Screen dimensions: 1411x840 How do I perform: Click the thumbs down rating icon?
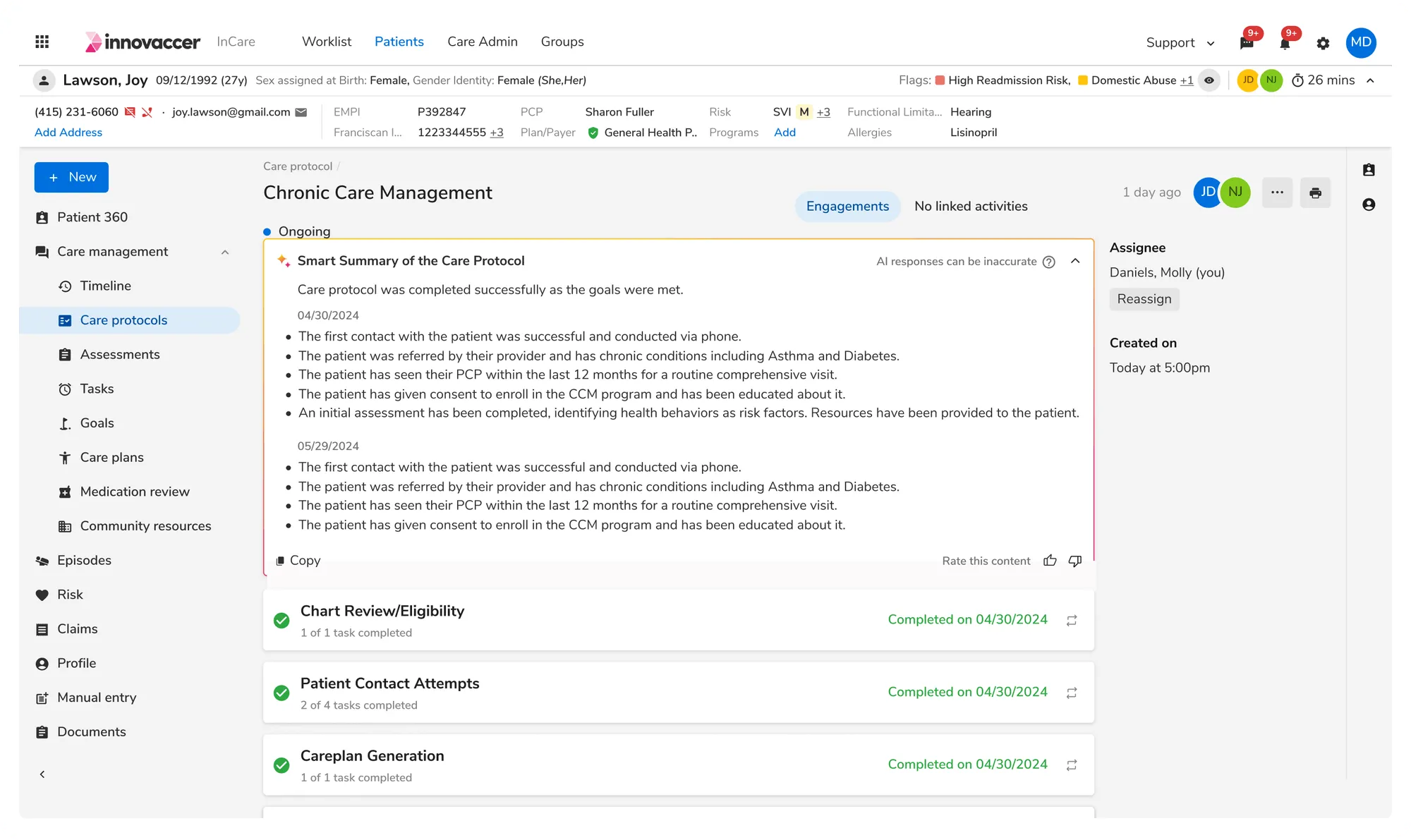1074,561
